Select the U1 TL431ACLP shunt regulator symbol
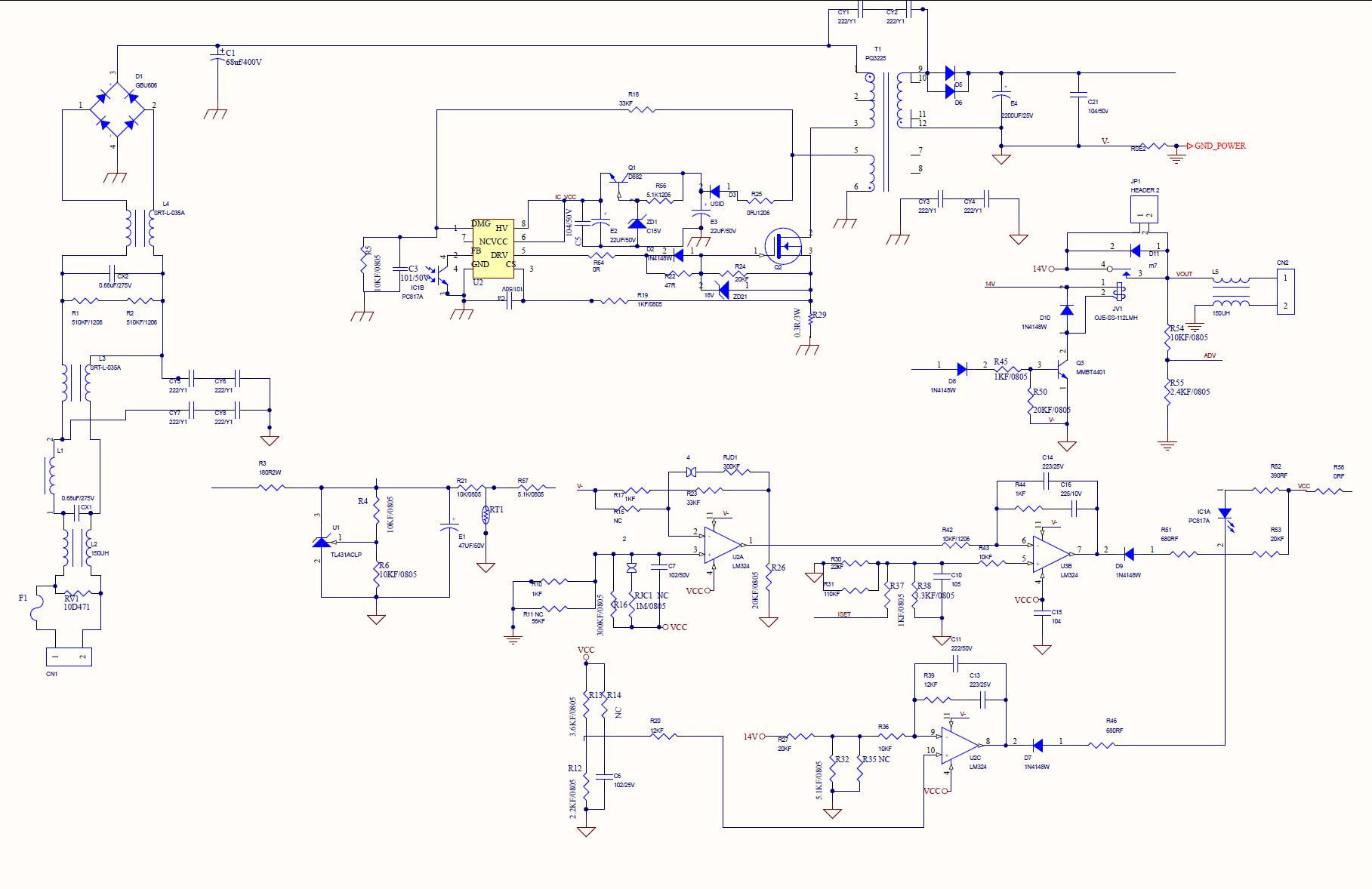The image size is (1372, 889). [322, 541]
